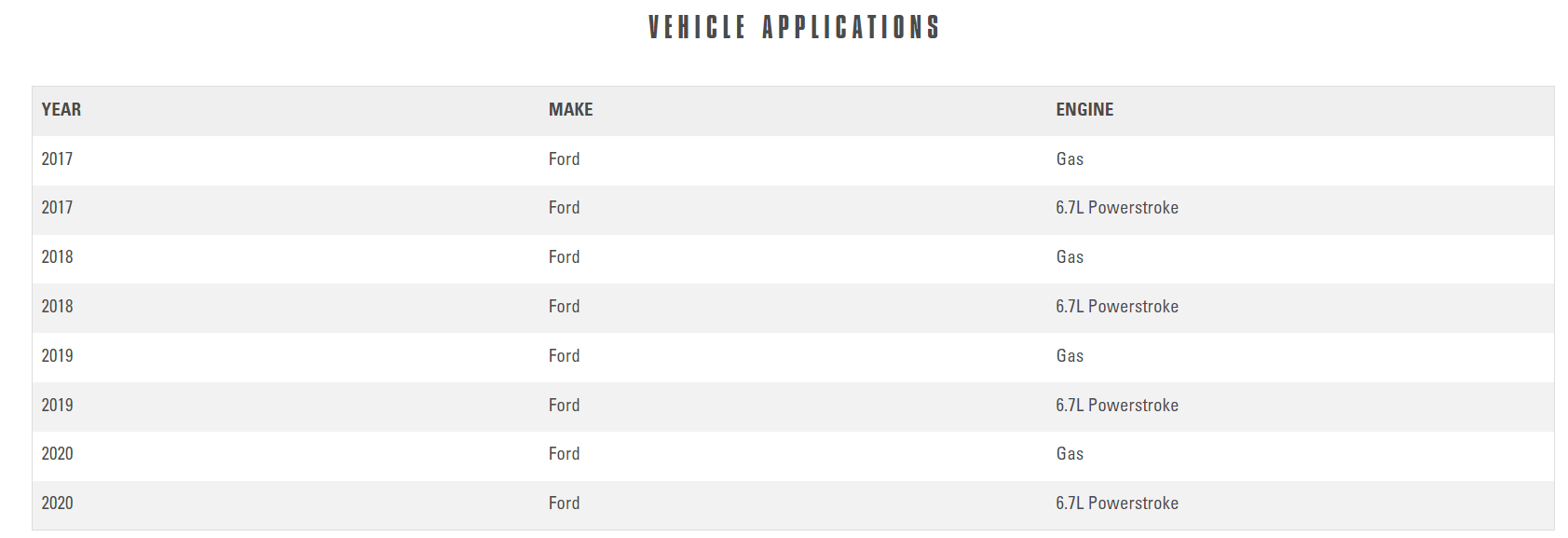Click the YEAR column header

pos(61,110)
